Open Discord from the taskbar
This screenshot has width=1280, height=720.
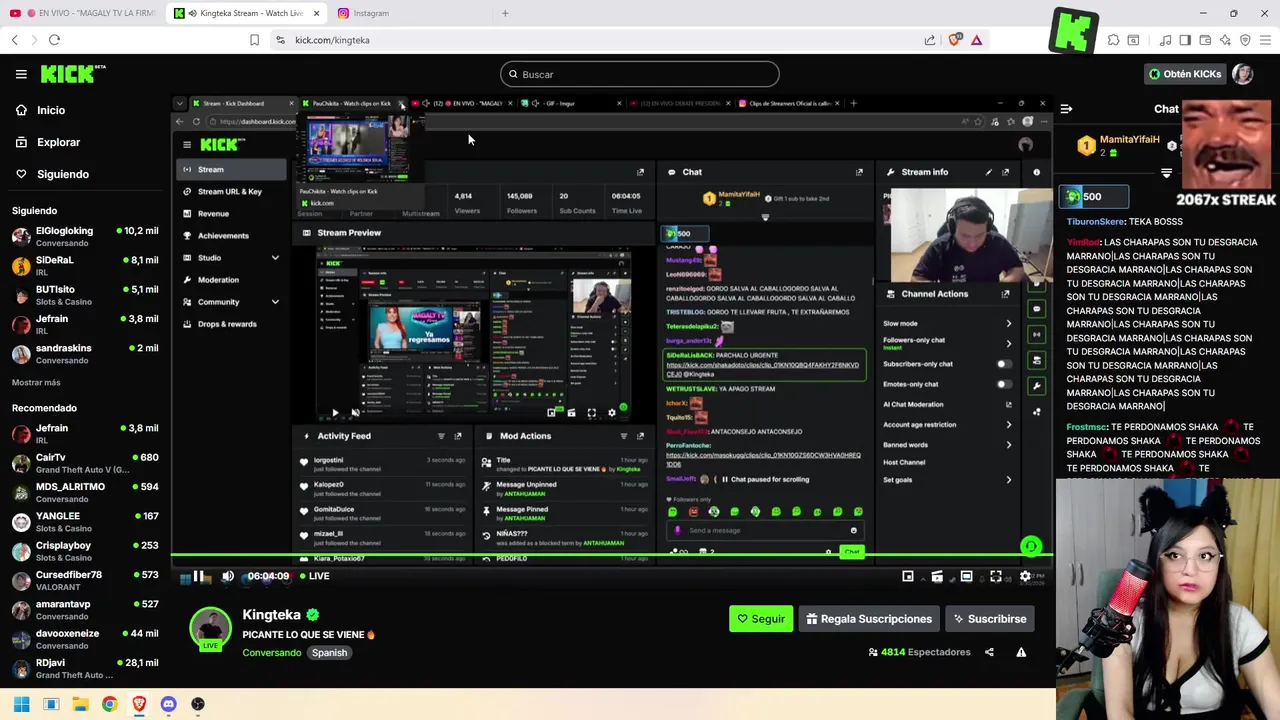coord(168,704)
